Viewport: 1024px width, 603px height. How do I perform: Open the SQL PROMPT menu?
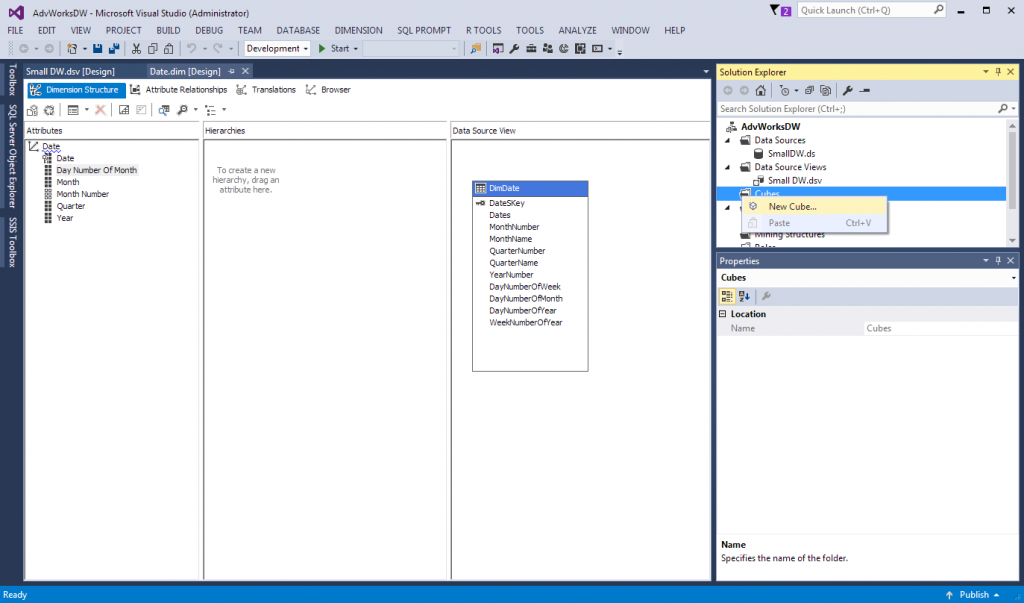click(x=424, y=30)
